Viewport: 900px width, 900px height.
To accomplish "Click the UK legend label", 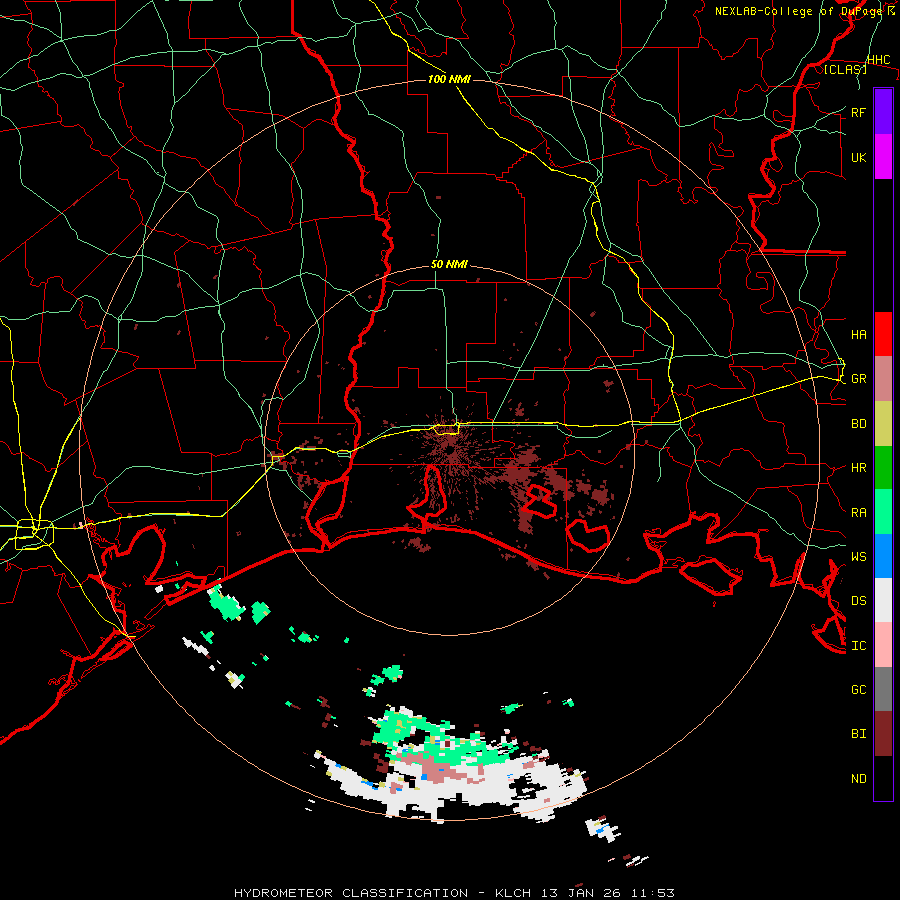I will [x=858, y=157].
